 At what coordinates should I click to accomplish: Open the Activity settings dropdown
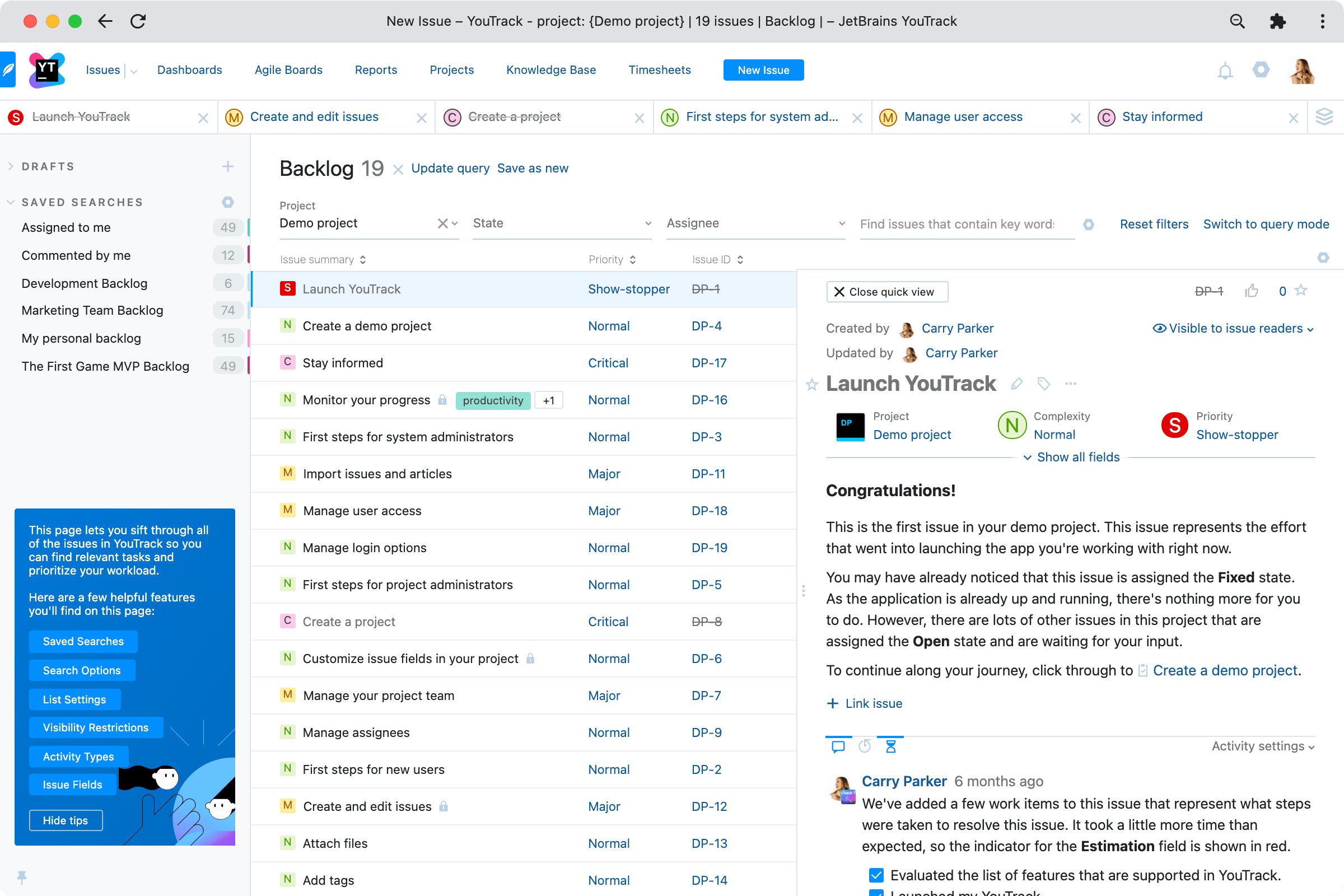[1261, 746]
